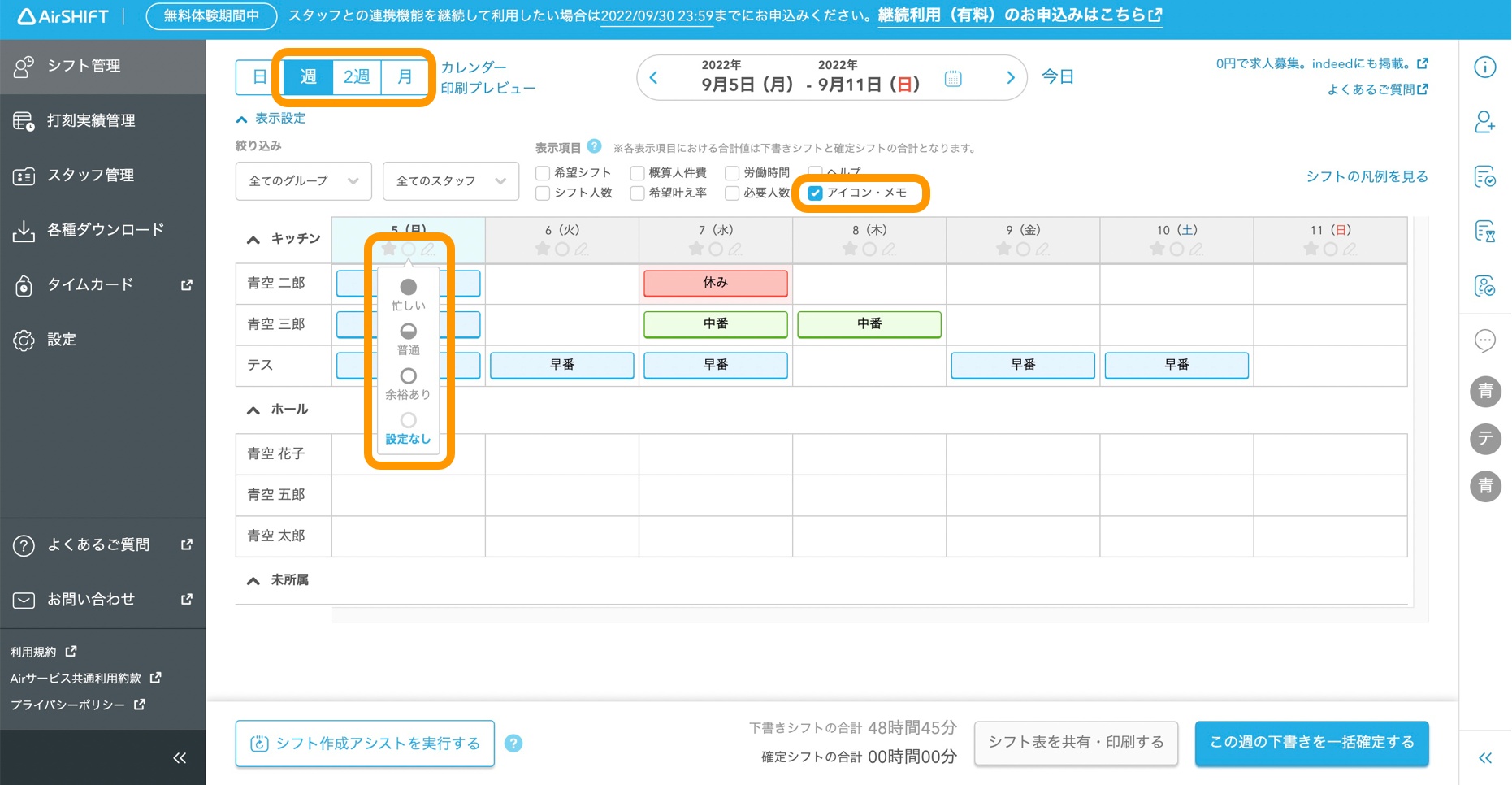Advance to next week arrow
Image resolution: width=1512 pixels, height=785 pixels.
(1010, 78)
